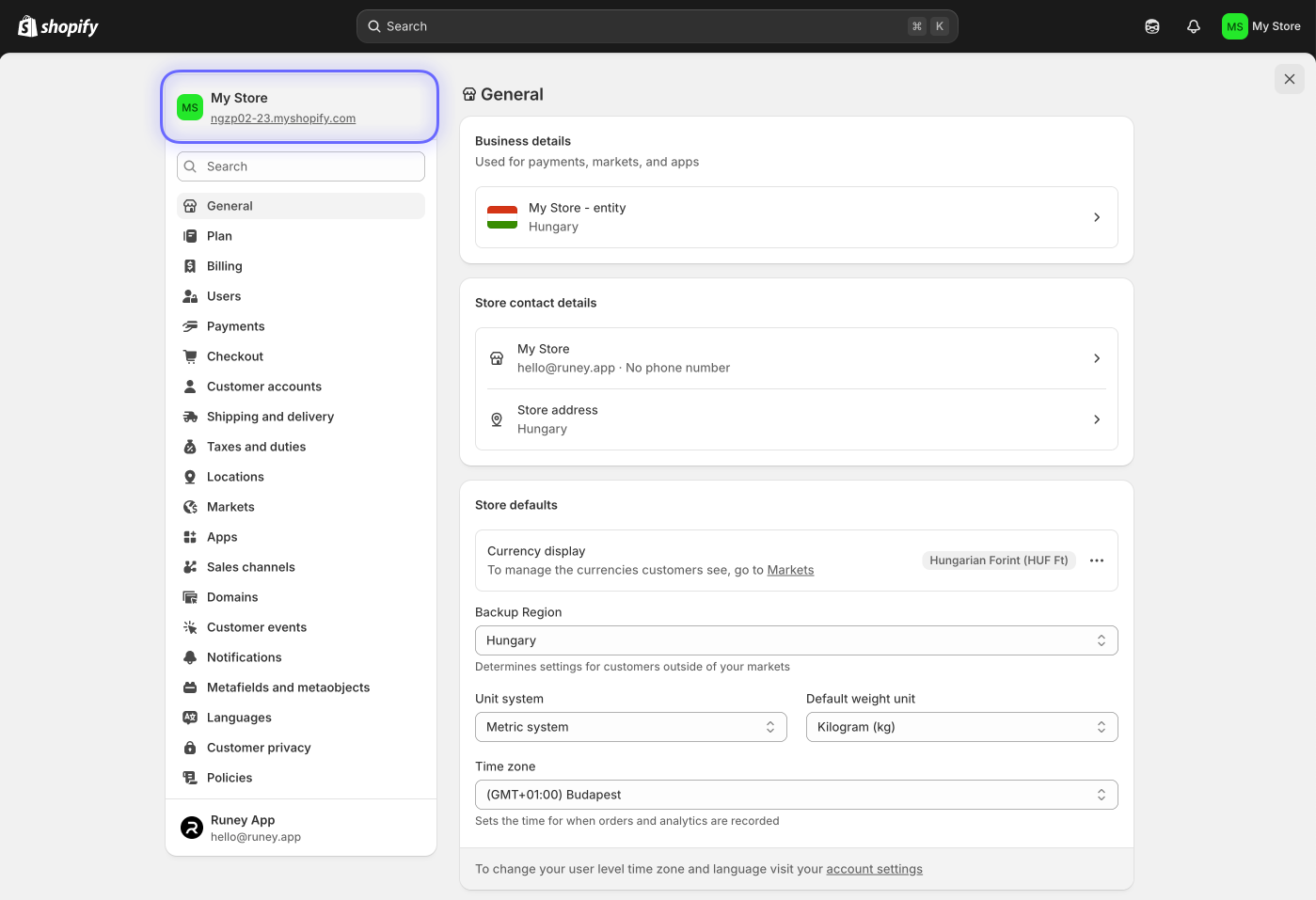This screenshot has width=1316, height=900.
Task: Click the Checkout cart icon
Action: [x=190, y=356]
